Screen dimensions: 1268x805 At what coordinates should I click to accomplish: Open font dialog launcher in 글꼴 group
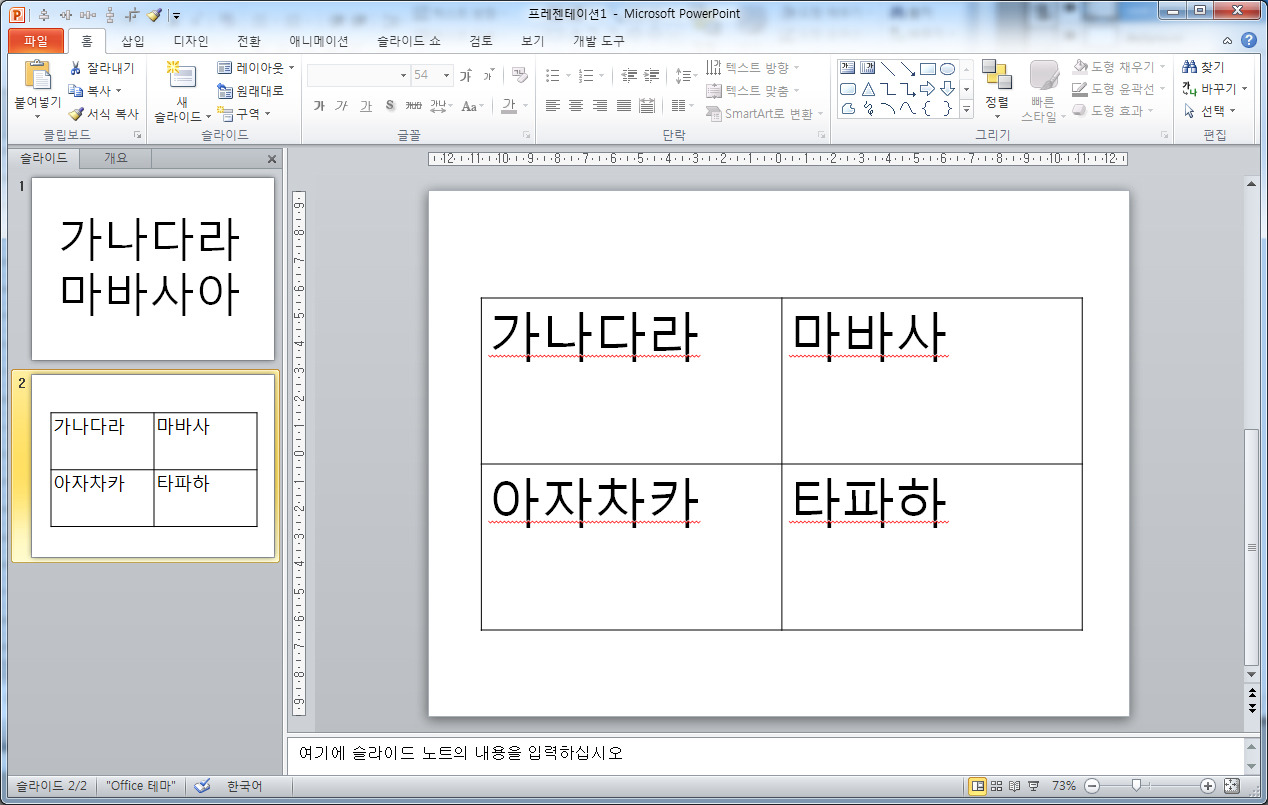[x=526, y=134]
